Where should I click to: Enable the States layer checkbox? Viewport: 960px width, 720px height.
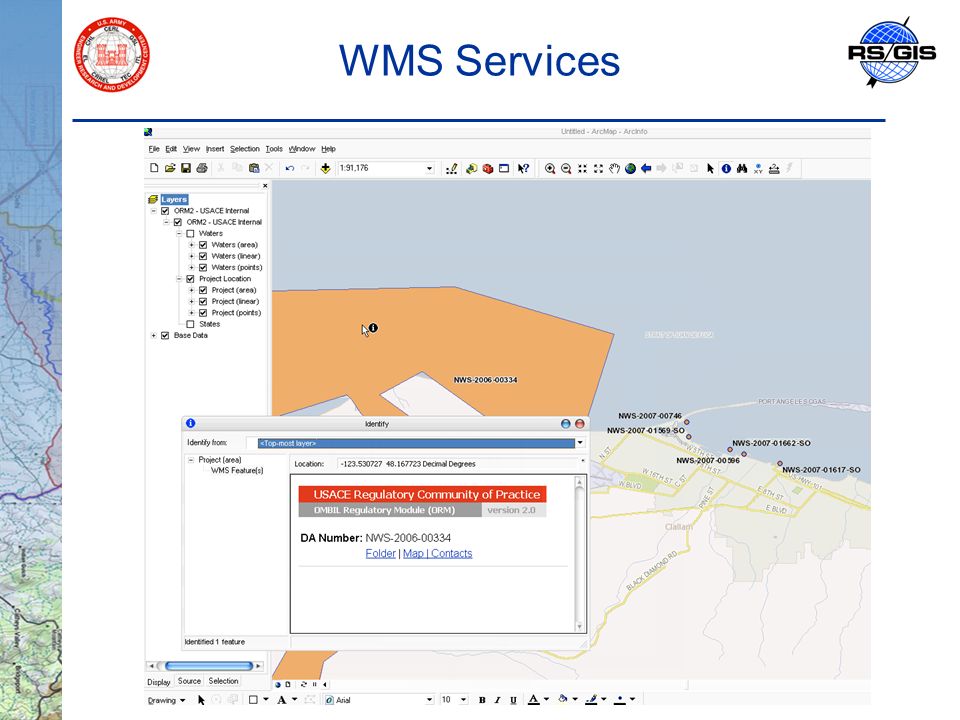tap(190, 324)
